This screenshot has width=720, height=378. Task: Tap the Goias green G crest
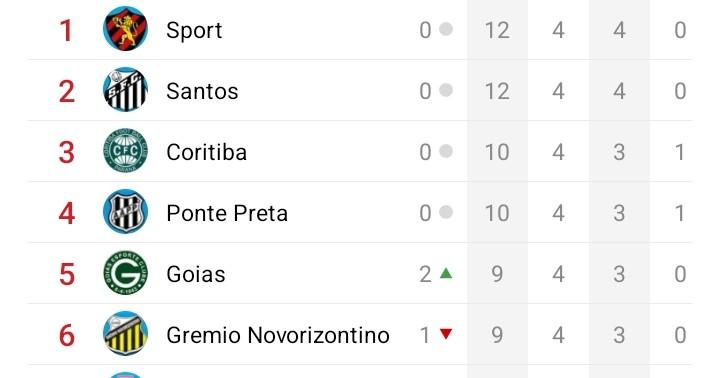(x=125, y=273)
